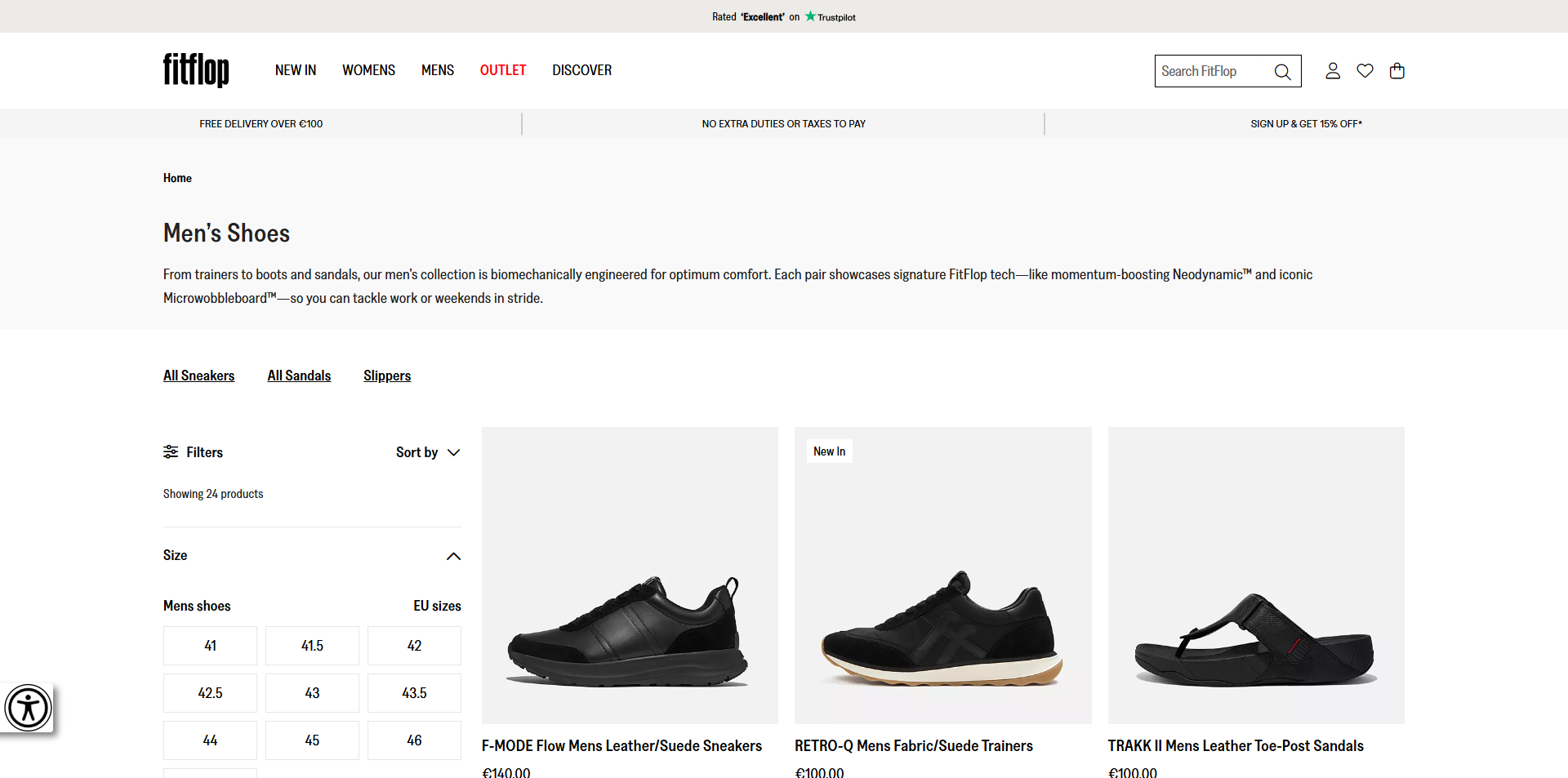The width and height of the screenshot is (1568, 778).
Task: Click the Men's Shoes heading
Action: pos(226,233)
